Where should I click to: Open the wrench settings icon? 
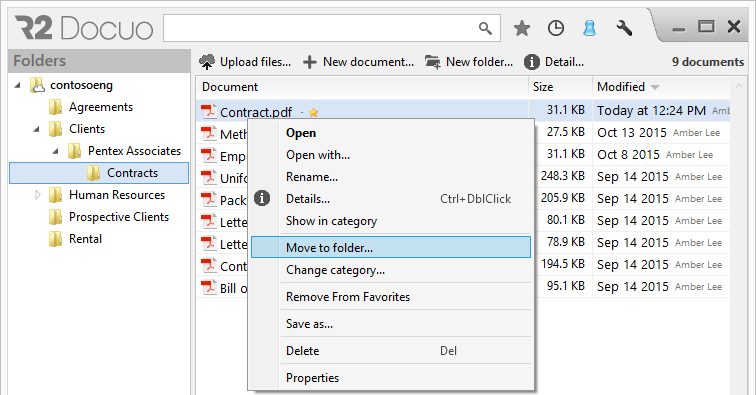click(624, 28)
